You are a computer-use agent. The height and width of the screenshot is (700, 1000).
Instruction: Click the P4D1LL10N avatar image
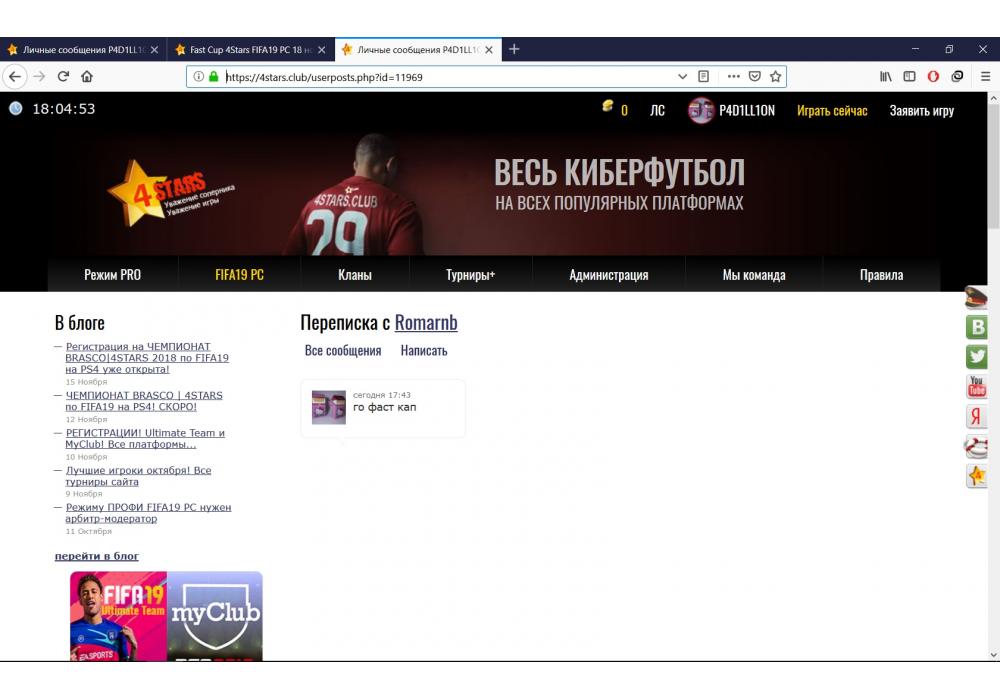pyautogui.click(x=700, y=110)
